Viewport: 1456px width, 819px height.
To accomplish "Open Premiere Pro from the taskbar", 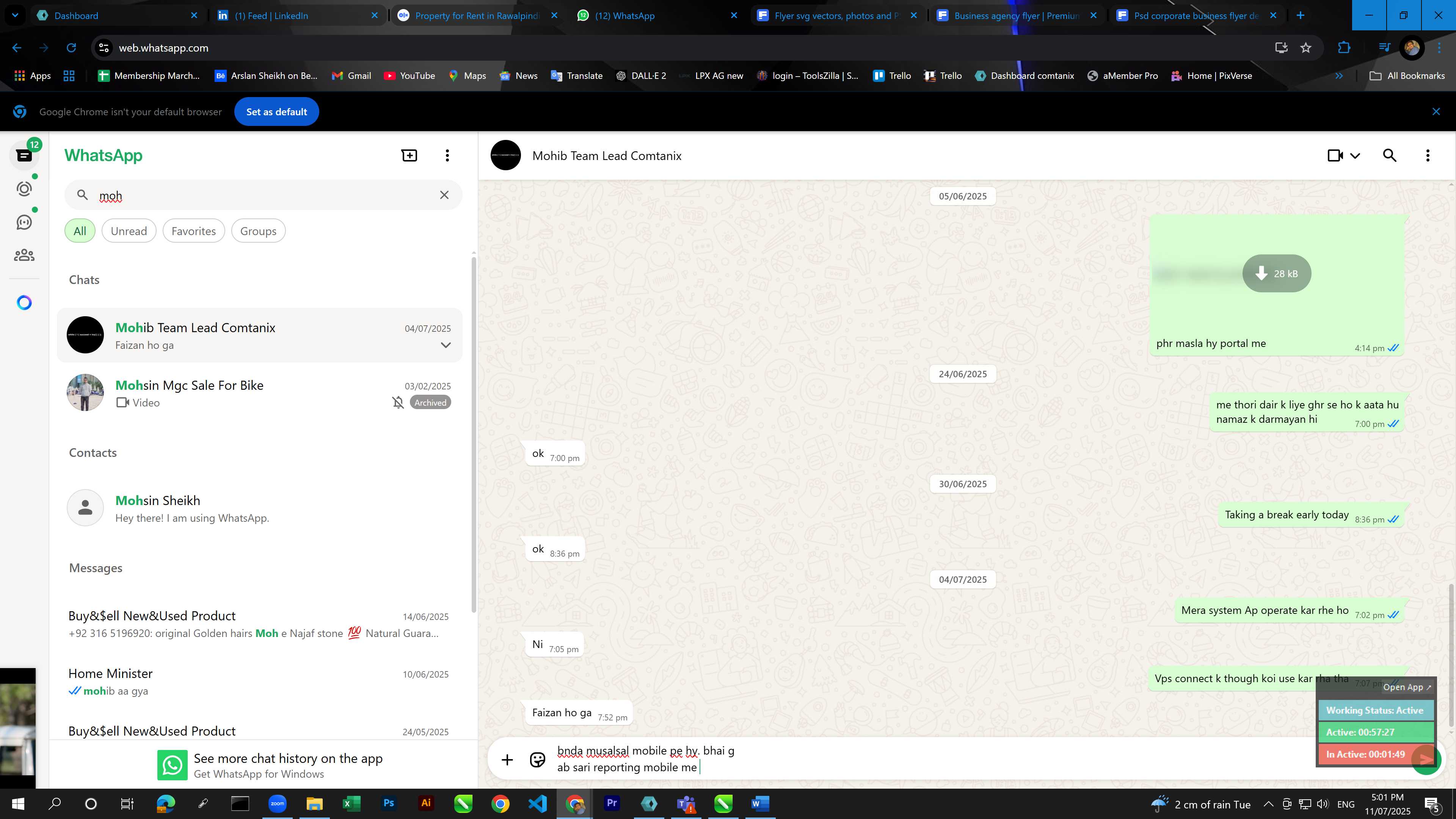I will coord(612,803).
